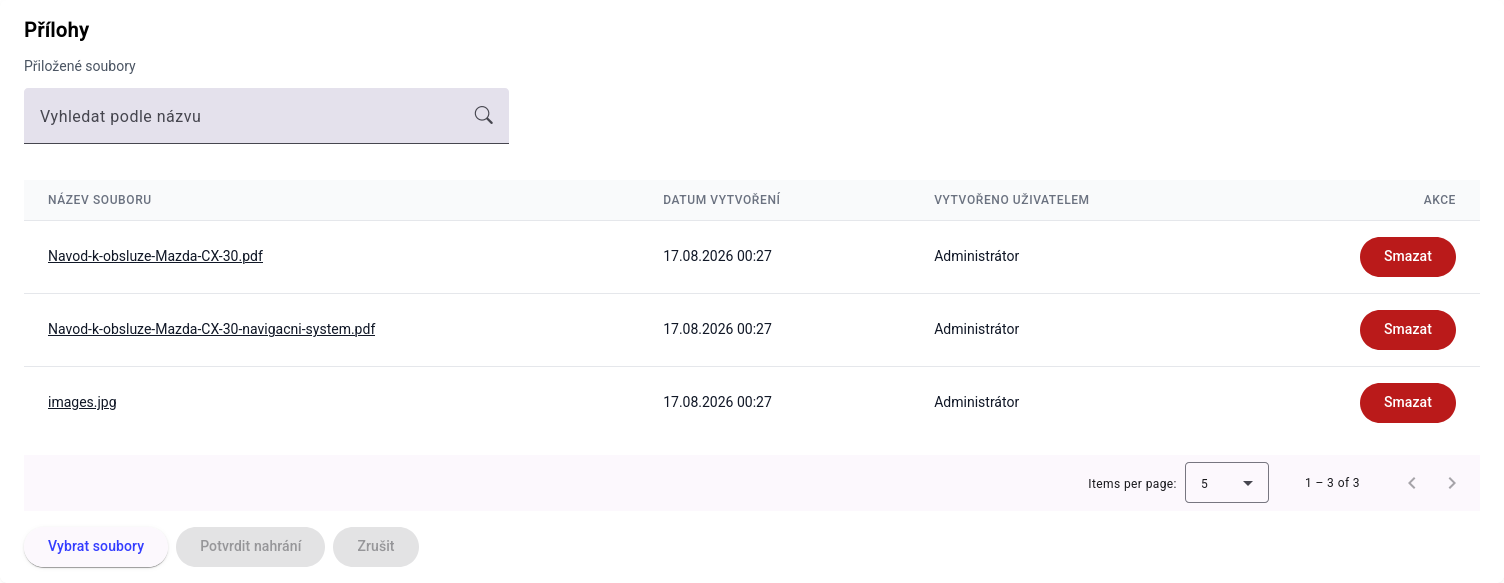Image resolution: width=1504 pixels, height=583 pixels.
Task: Remove images.jpg using Smazat
Action: [1407, 402]
